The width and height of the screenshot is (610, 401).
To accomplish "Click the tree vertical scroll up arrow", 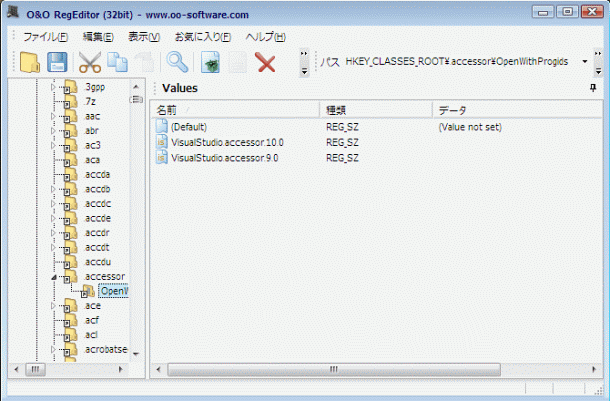I will pyautogui.click(x=136, y=87).
